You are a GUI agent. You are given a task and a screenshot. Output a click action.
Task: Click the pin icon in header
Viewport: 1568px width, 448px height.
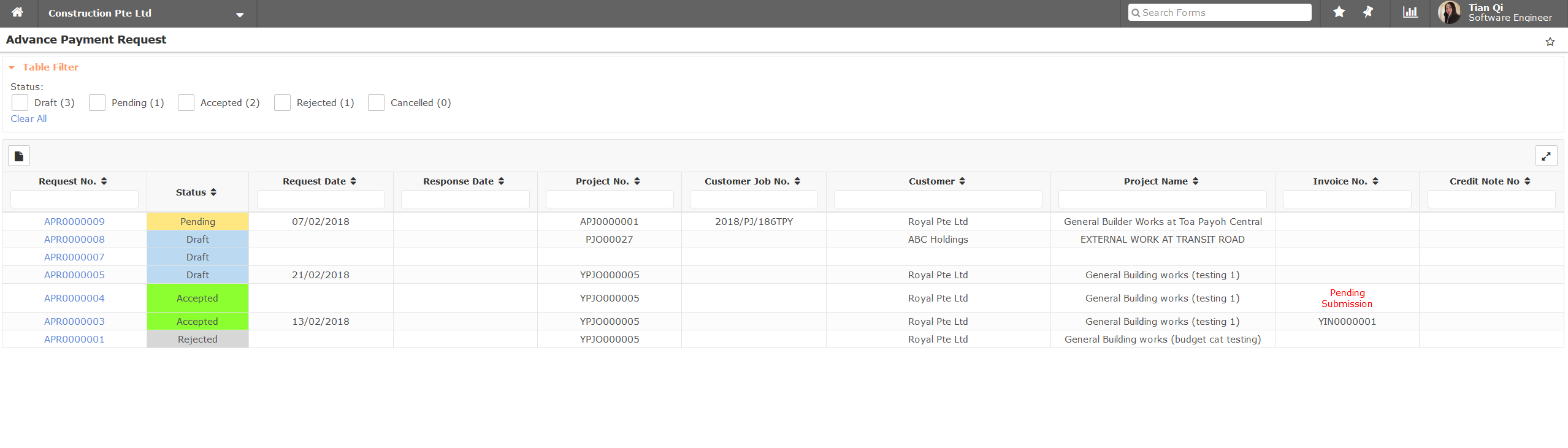point(1368,12)
